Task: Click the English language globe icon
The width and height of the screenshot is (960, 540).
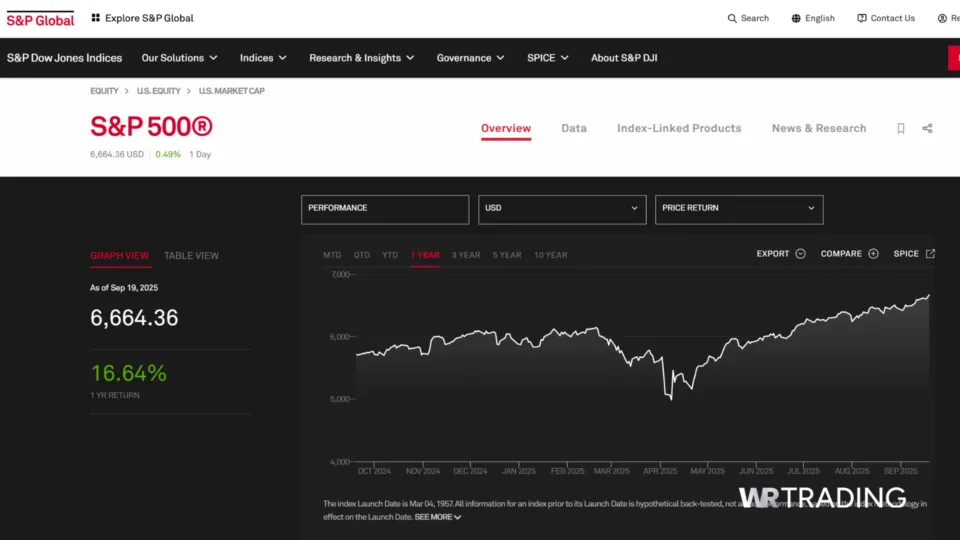Action: 796,18
